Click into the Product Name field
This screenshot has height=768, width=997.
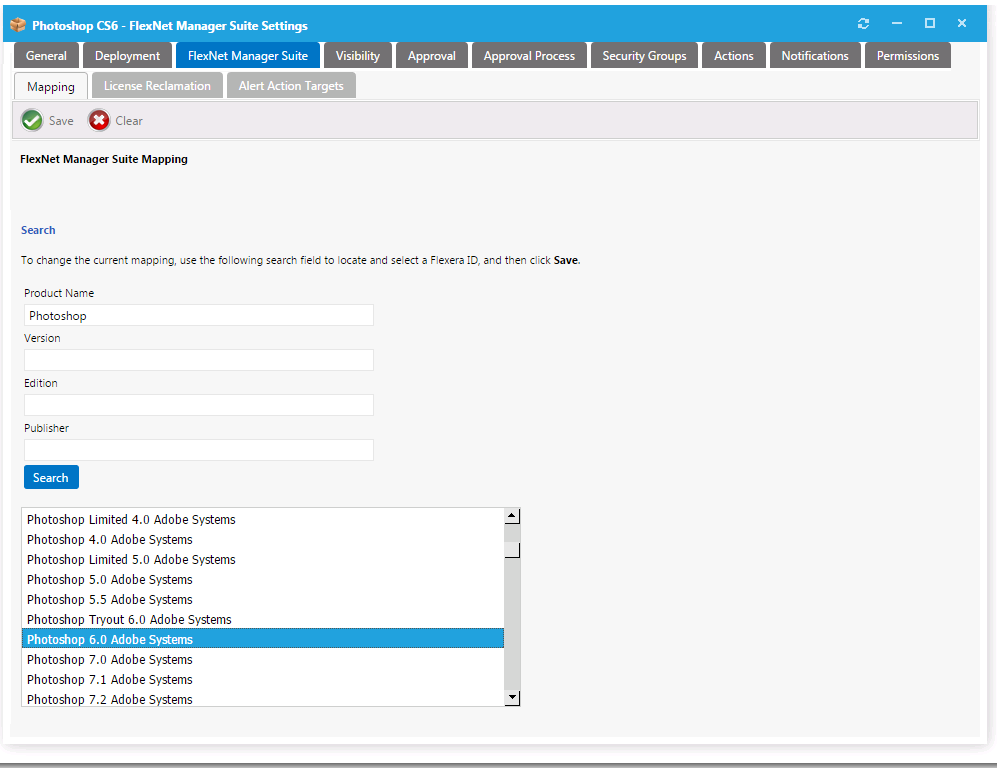(x=198, y=316)
